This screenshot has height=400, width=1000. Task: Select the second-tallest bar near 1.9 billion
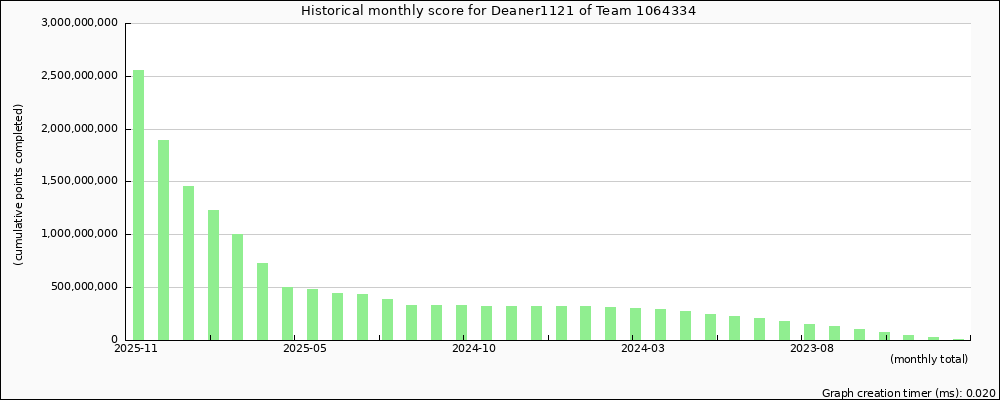[x=163, y=240]
